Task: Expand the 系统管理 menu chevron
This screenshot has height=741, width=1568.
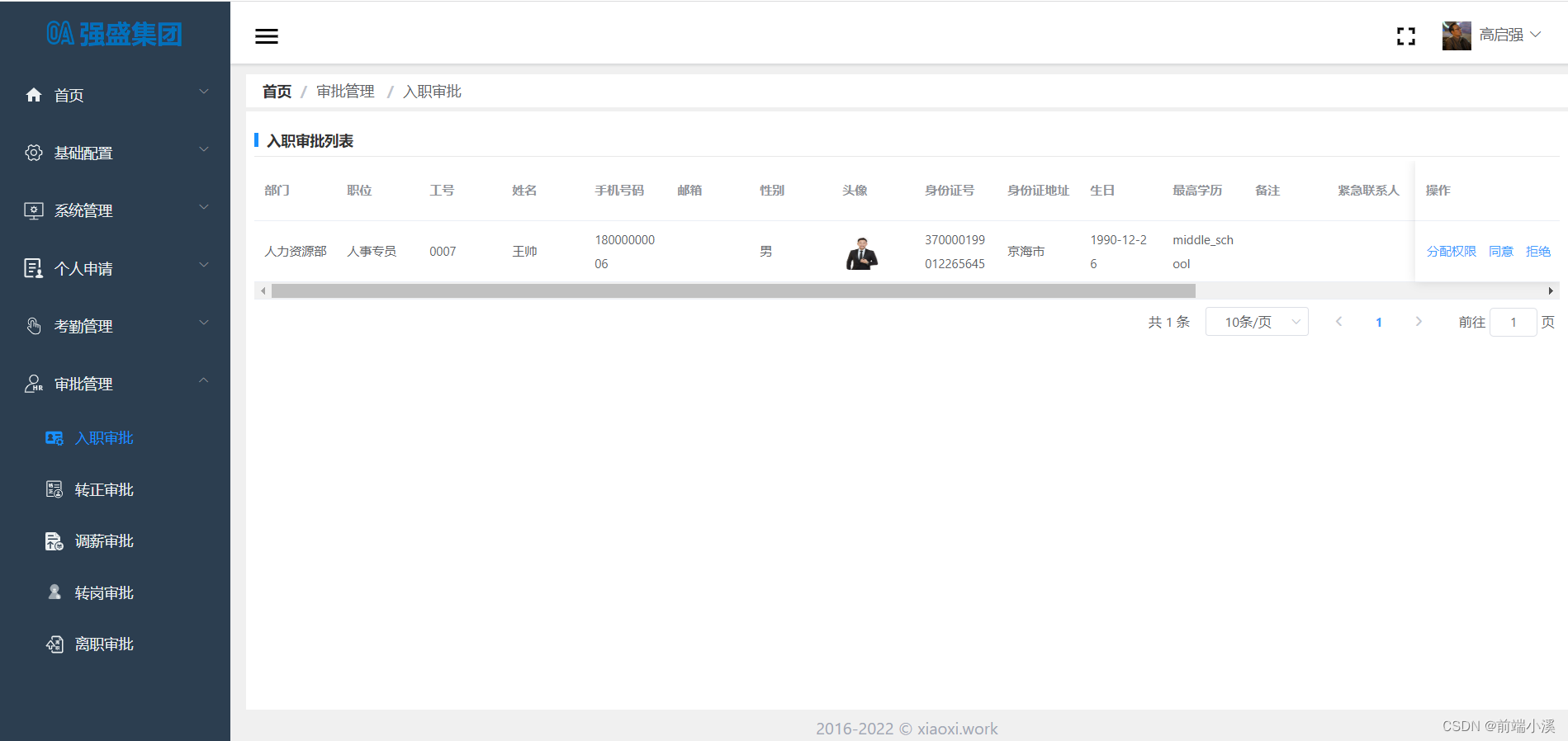Action: pos(204,207)
